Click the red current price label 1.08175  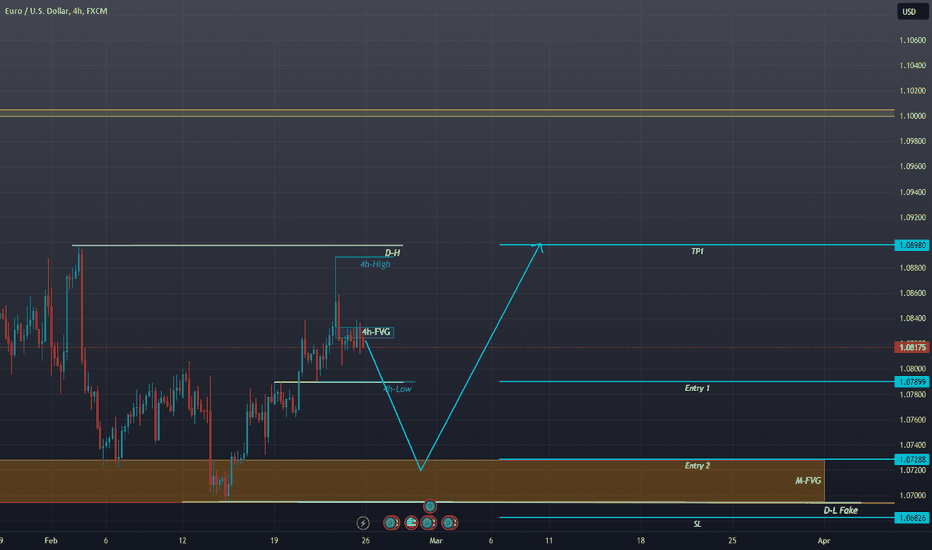point(912,347)
